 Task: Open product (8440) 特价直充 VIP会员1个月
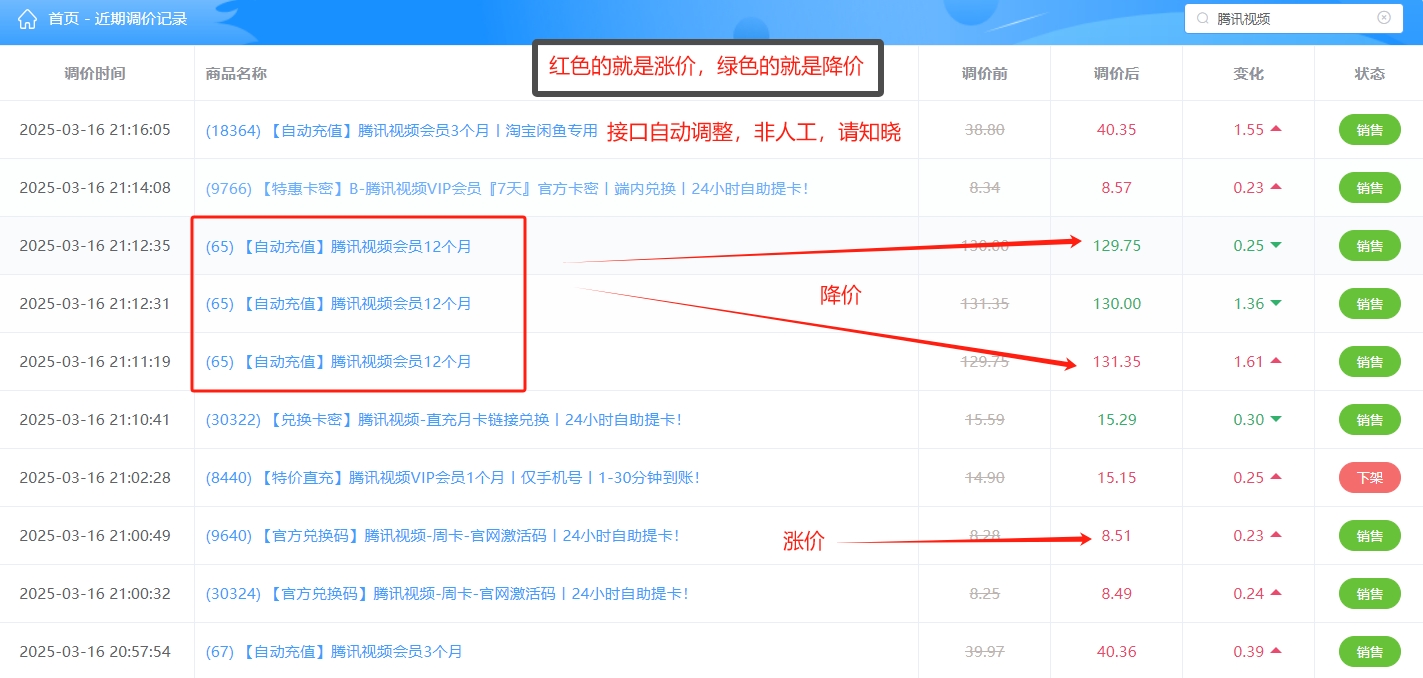(452, 478)
